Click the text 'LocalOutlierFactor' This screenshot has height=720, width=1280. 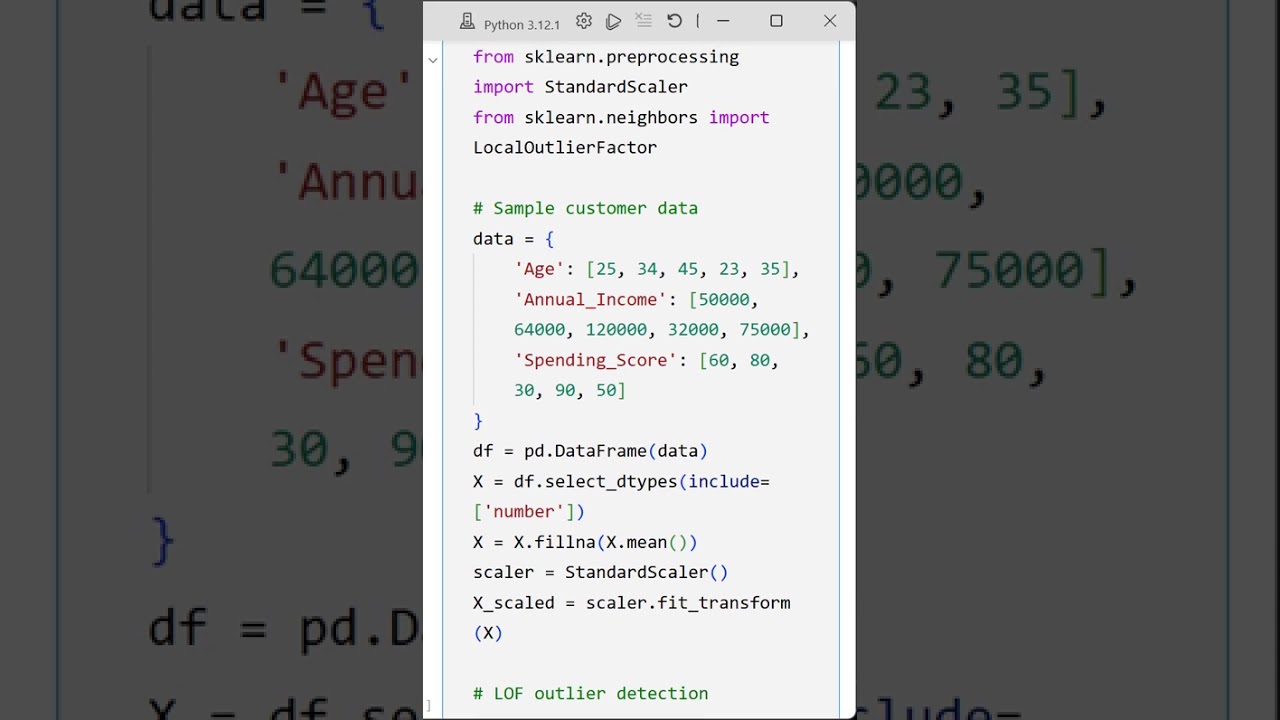[565, 147]
